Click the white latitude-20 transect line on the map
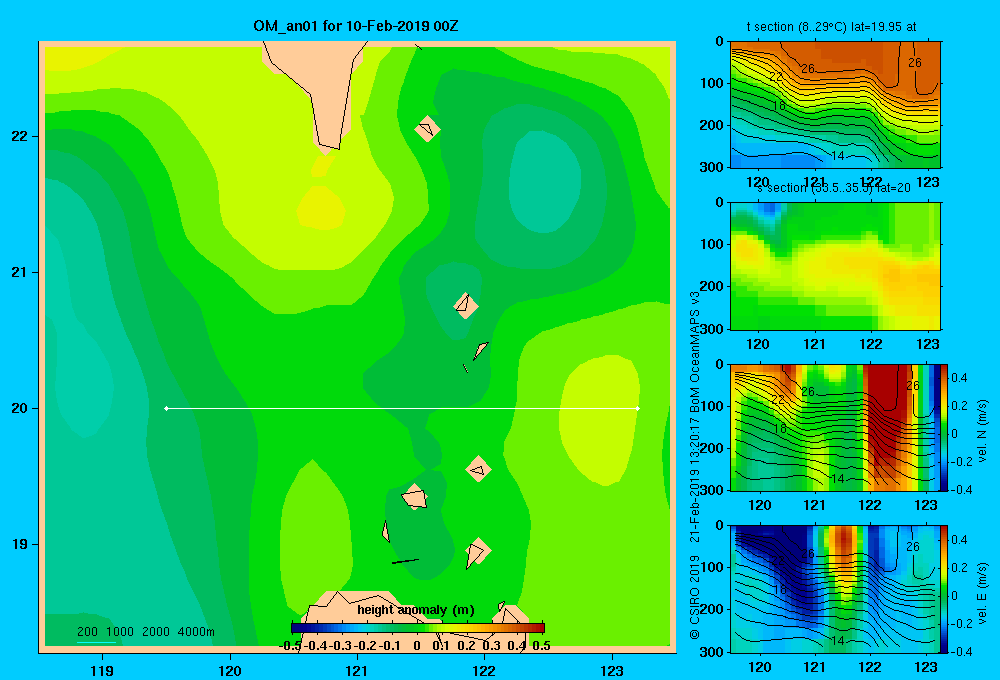 pyautogui.click(x=402, y=408)
